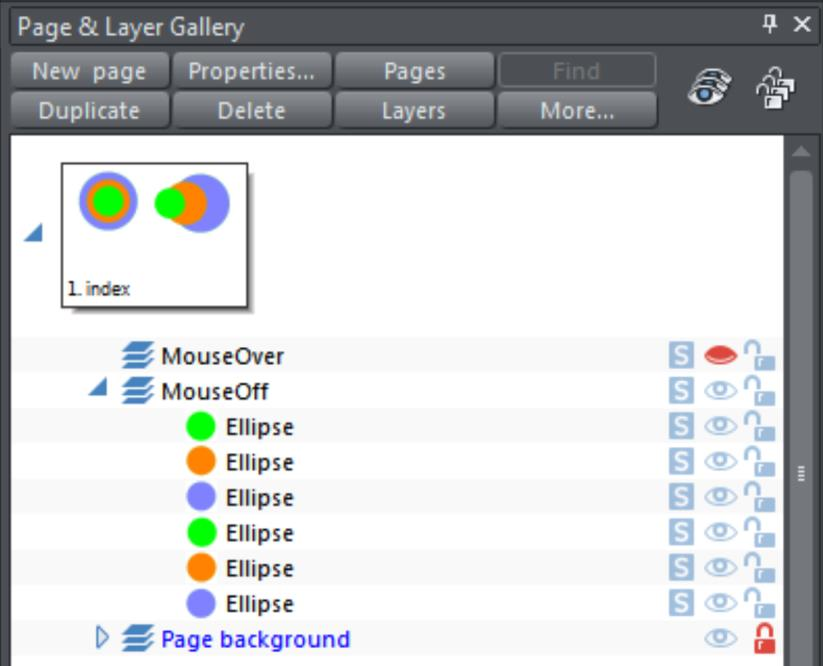The image size is (823, 666).
Task: Hide the Page background layer
Action: [720, 638]
